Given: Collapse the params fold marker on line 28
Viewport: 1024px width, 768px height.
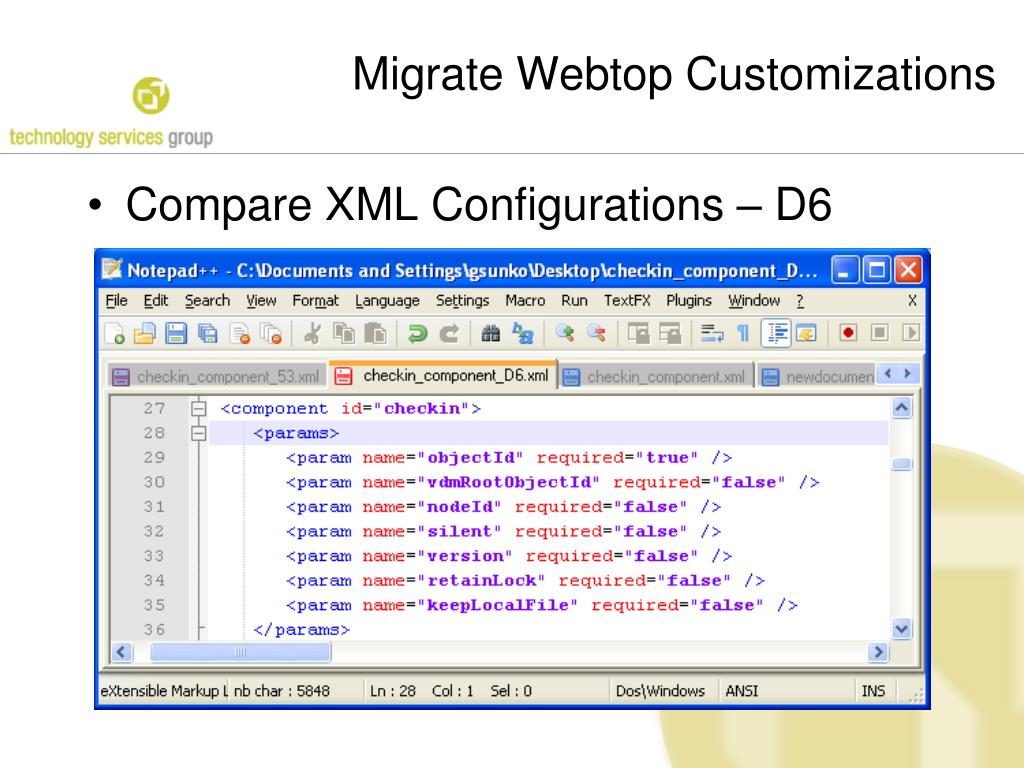Looking at the screenshot, I should coord(199,433).
